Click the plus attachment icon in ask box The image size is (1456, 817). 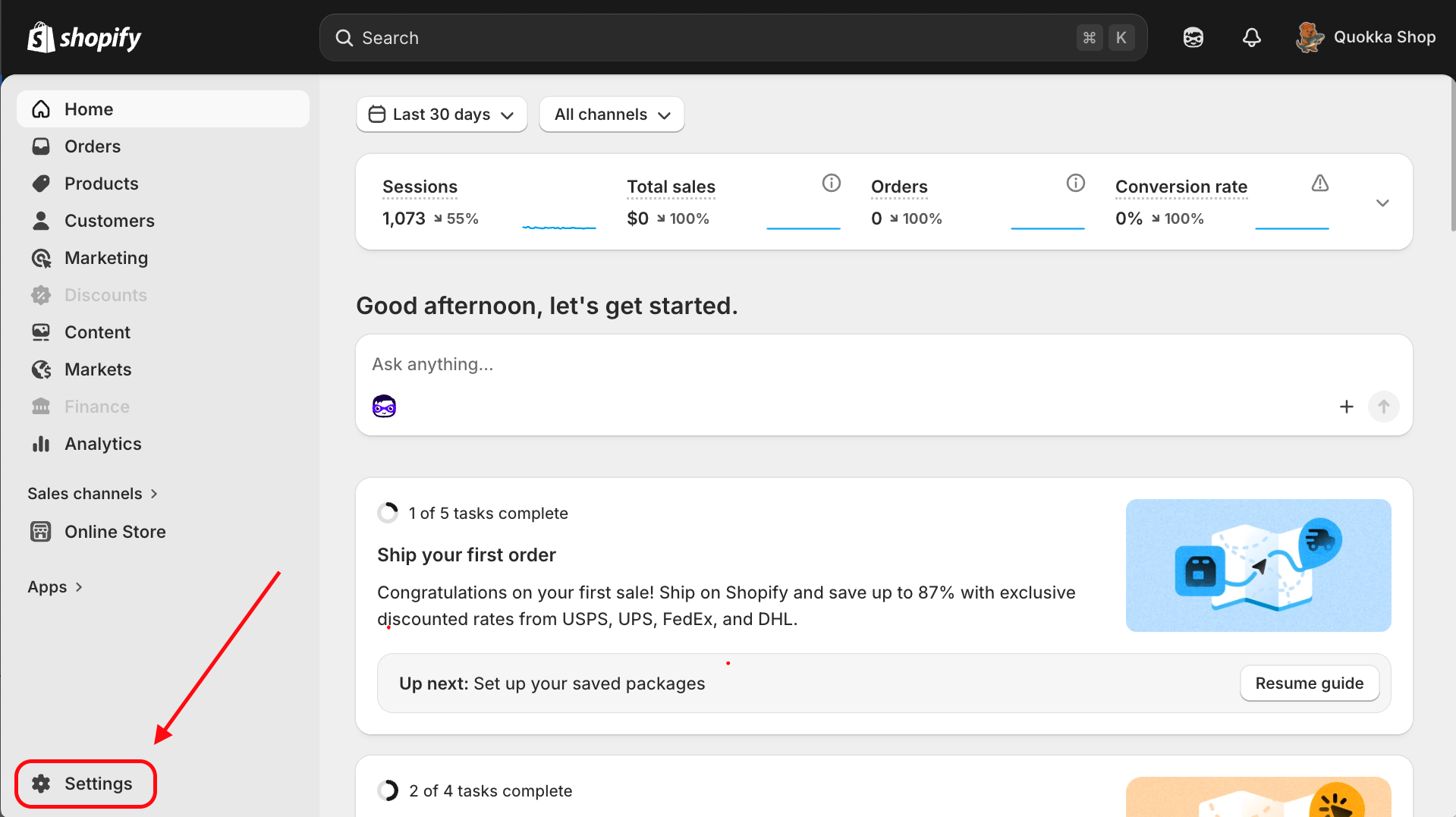click(x=1347, y=407)
